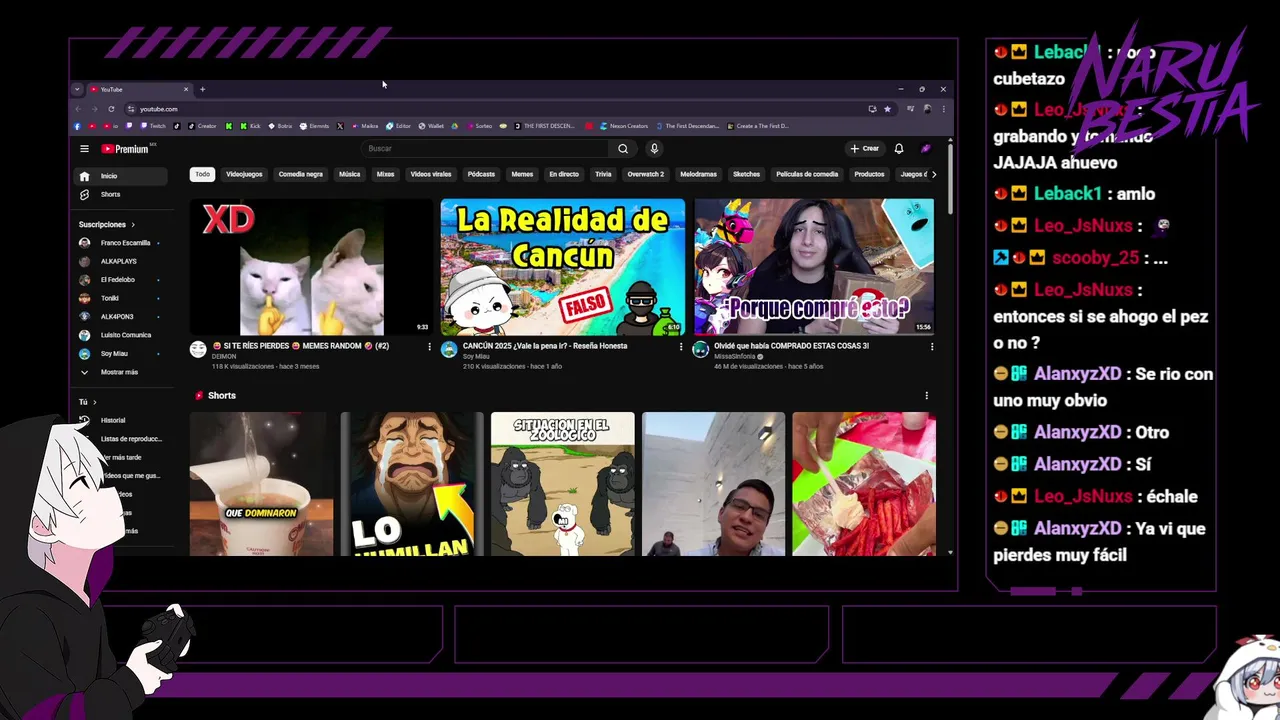This screenshot has height=720, width=1280.
Task: Expand Mostrar más in subscriptions list
Action: coord(122,372)
